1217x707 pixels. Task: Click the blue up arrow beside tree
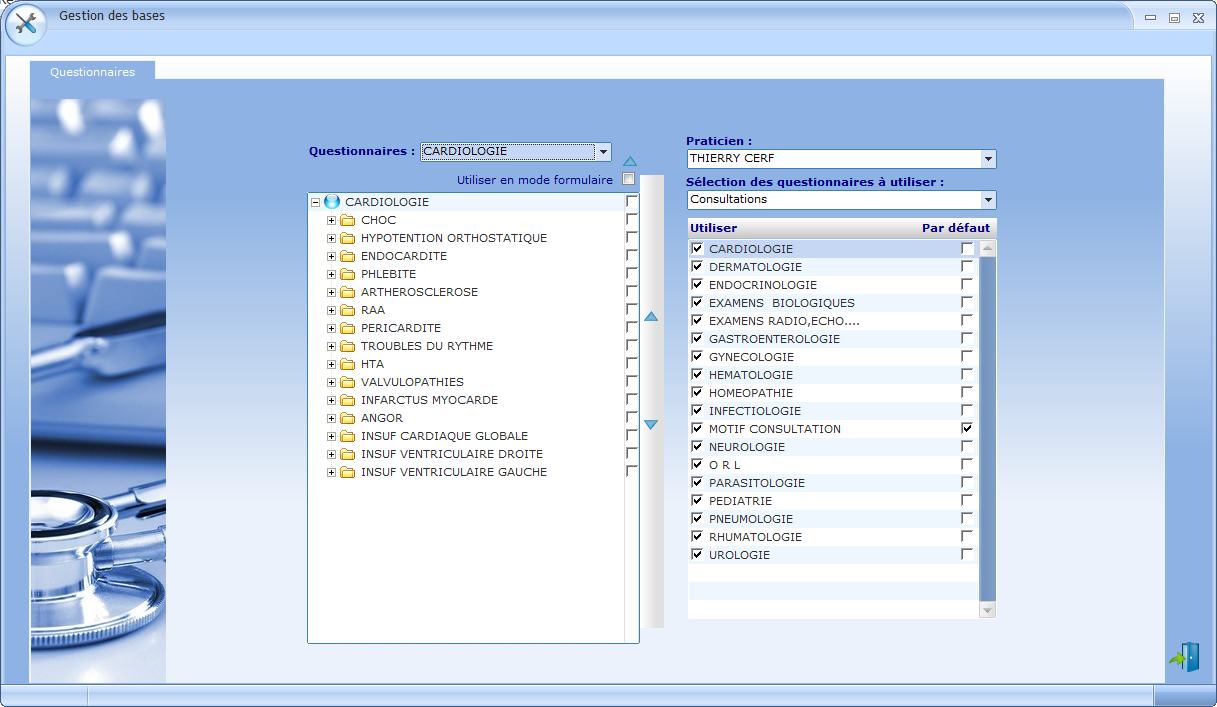[651, 317]
